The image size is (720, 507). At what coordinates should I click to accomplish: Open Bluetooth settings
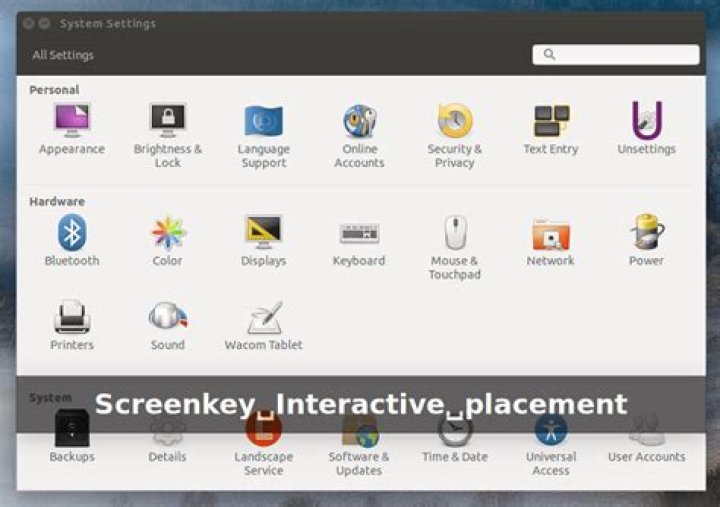[x=72, y=241]
